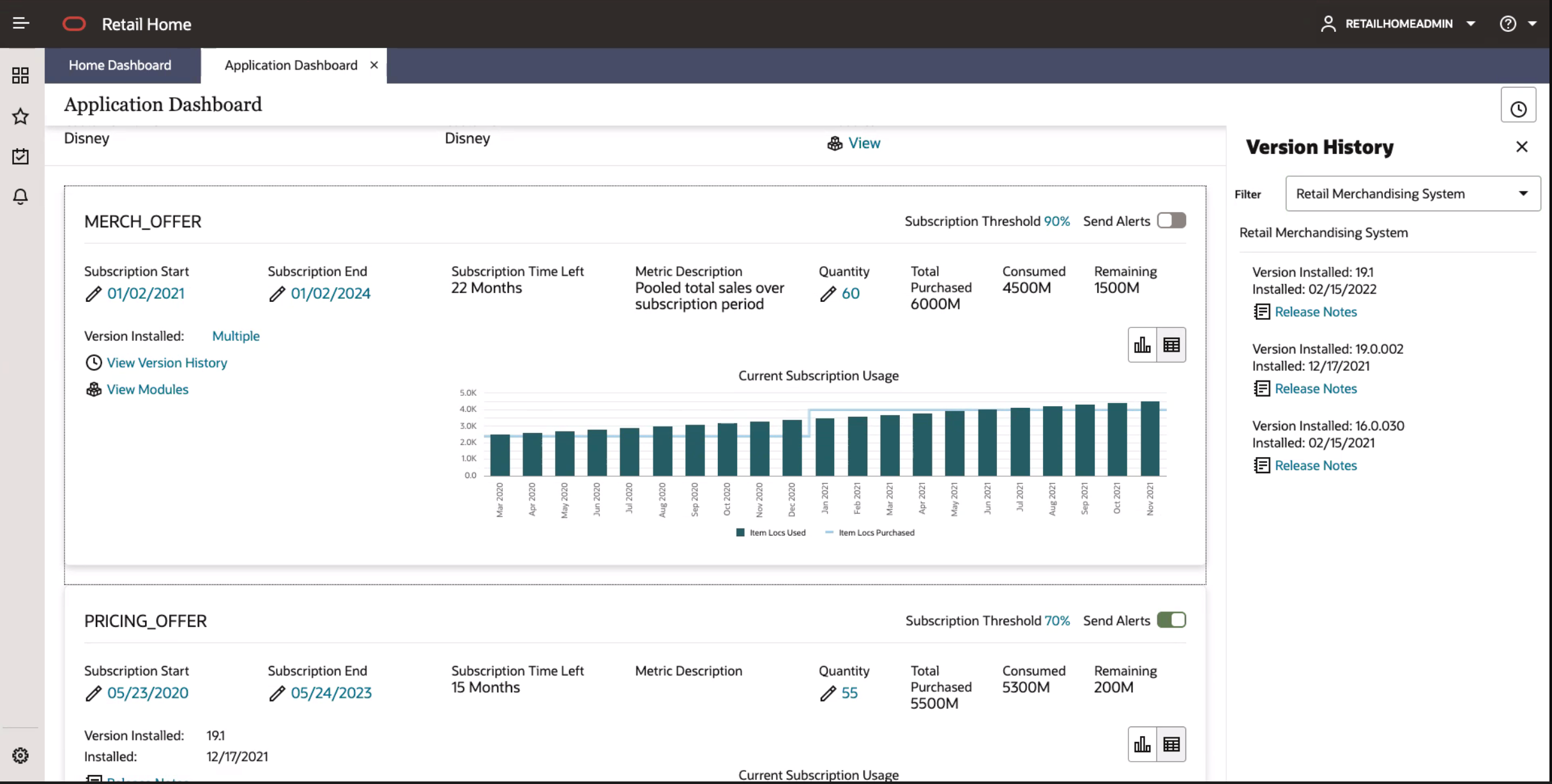Click the modules icon next to Disney View

coord(835,144)
